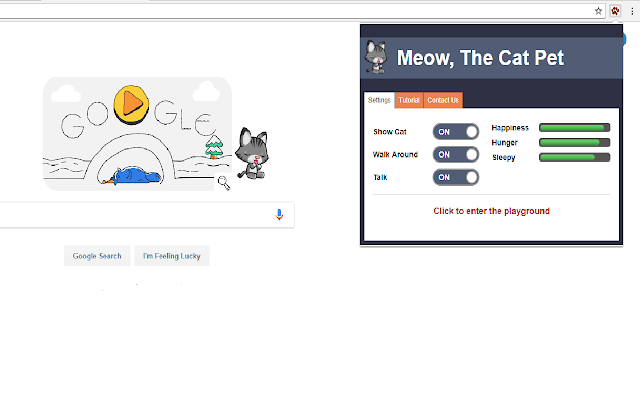Click the "Meow, The Cat Pet" title
This screenshot has width=640, height=400.
point(480,58)
